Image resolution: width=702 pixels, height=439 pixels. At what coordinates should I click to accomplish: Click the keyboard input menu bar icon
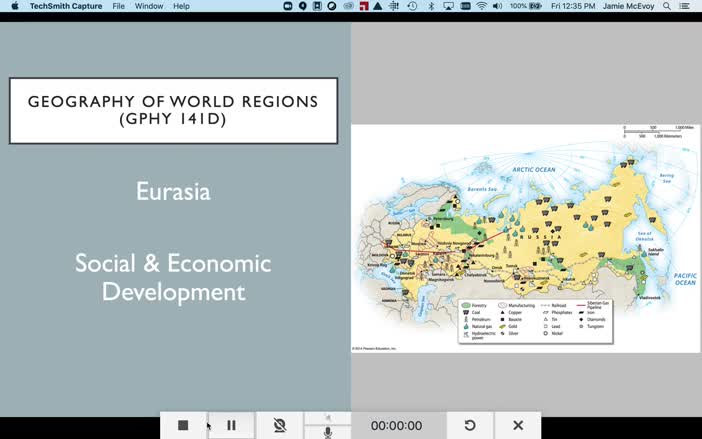click(465, 6)
